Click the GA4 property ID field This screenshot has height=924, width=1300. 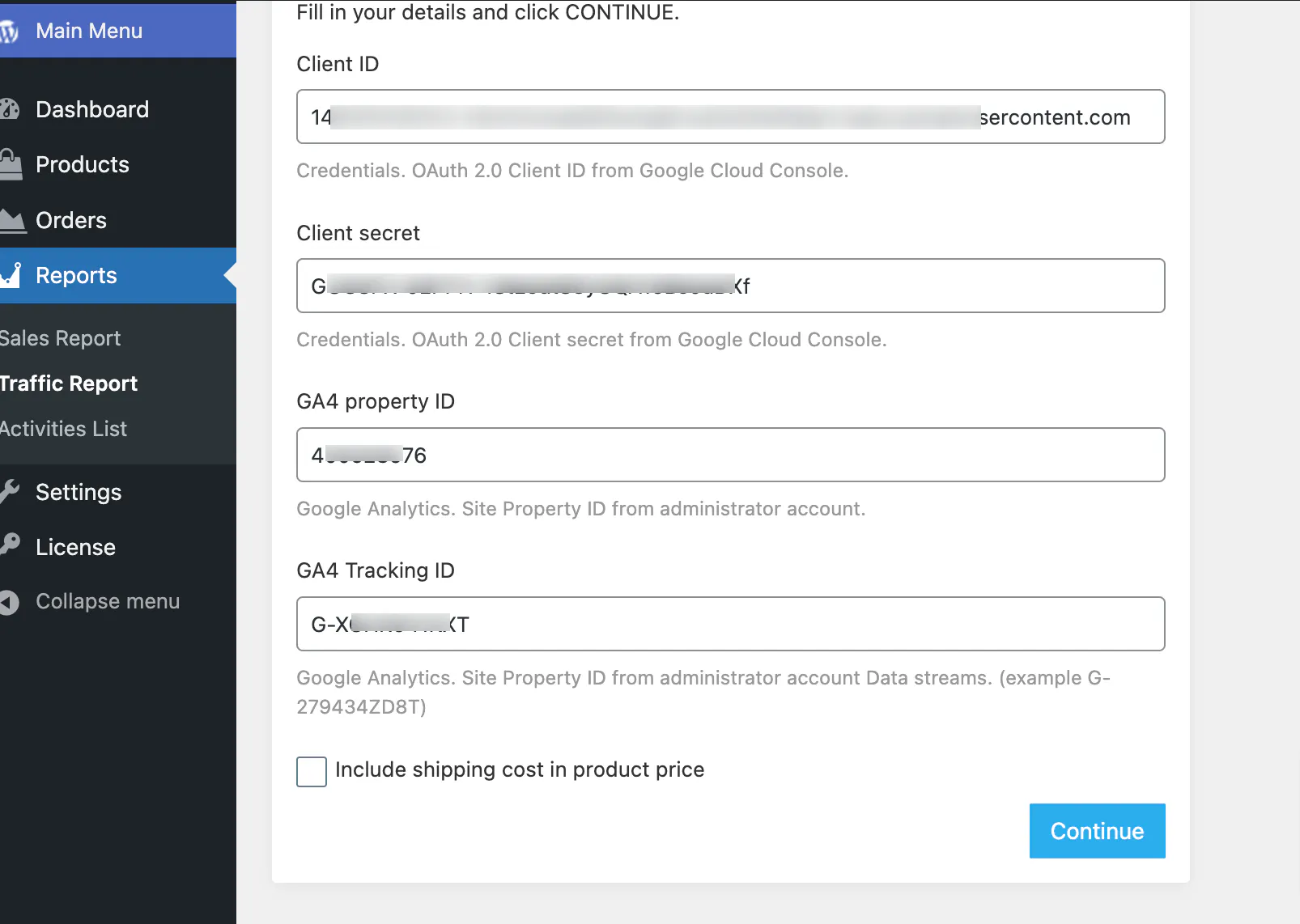point(729,455)
